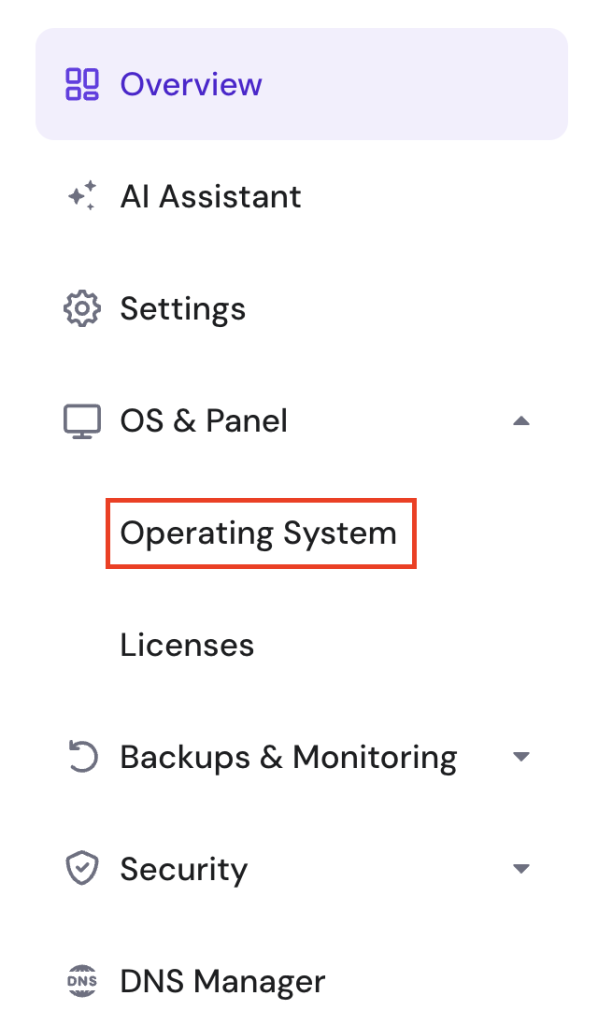Open the Licenses page
The image size is (598, 1024).
[x=186, y=645]
